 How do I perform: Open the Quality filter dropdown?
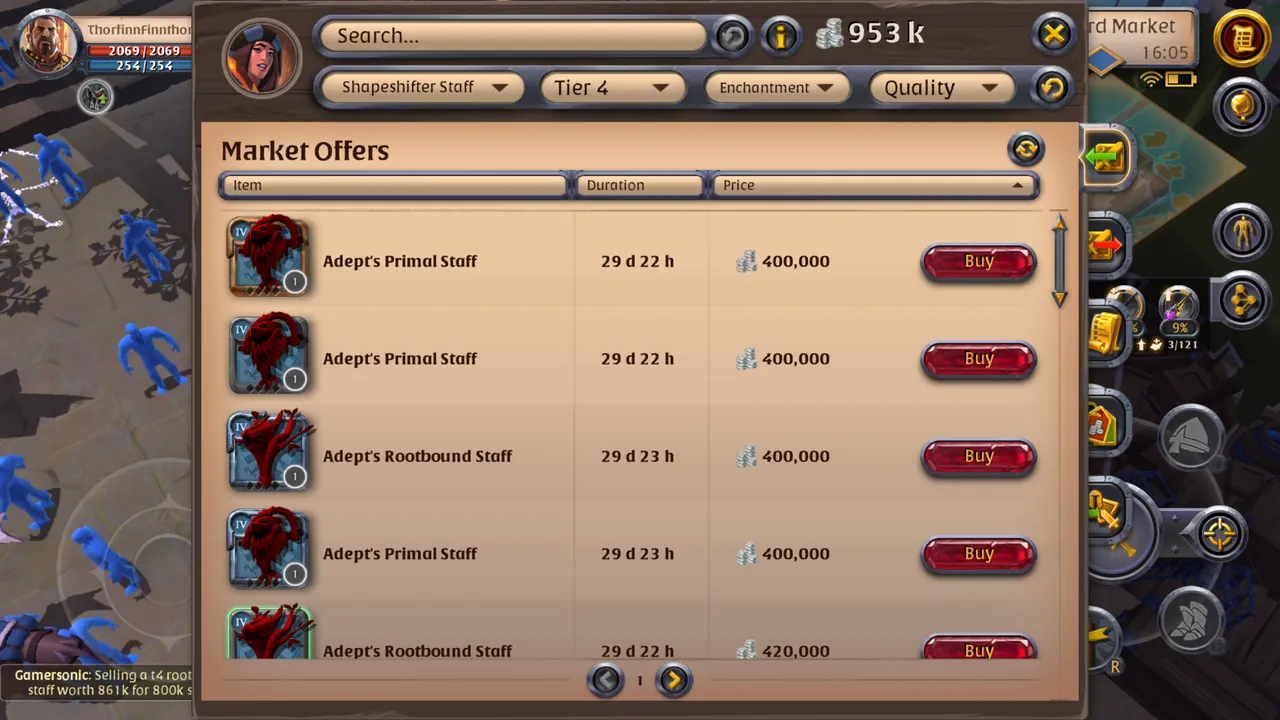click(942, 87)
